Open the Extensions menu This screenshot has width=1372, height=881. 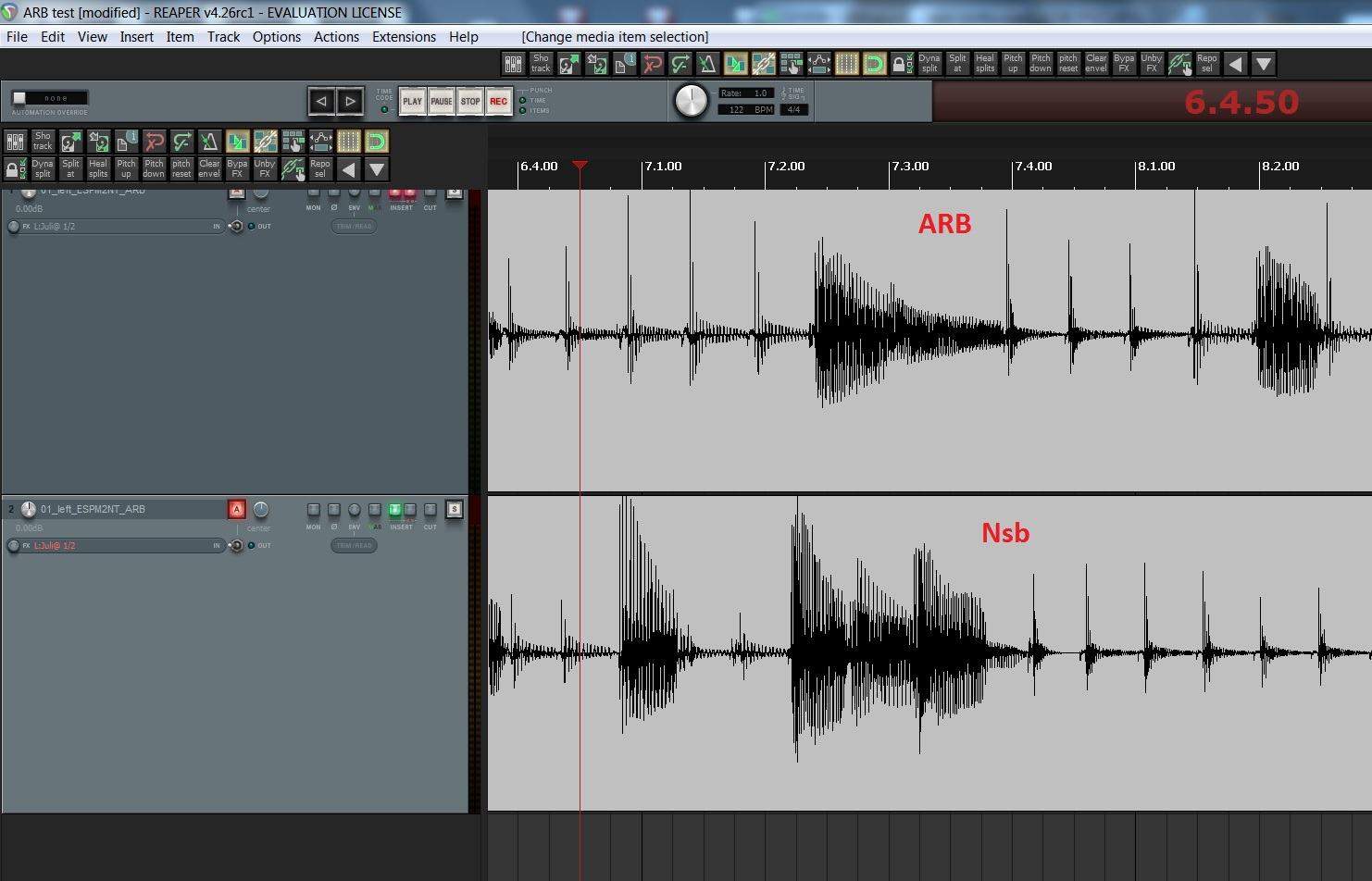404,37
